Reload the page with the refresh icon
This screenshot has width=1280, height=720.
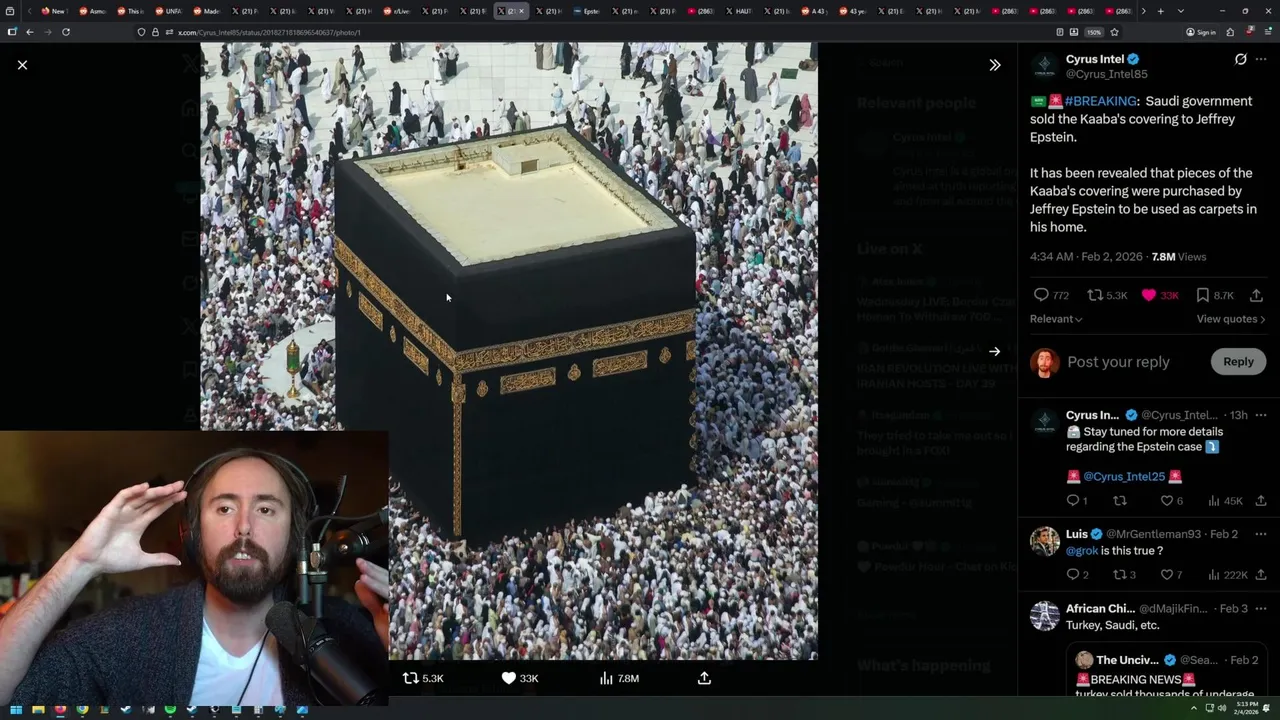66,32
